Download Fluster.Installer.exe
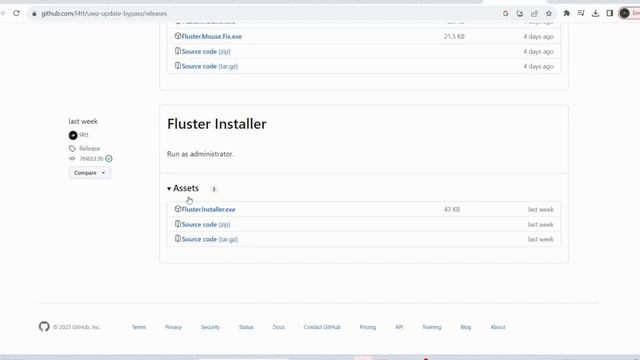This screenshot has width=640, height=360. (208, 209)
